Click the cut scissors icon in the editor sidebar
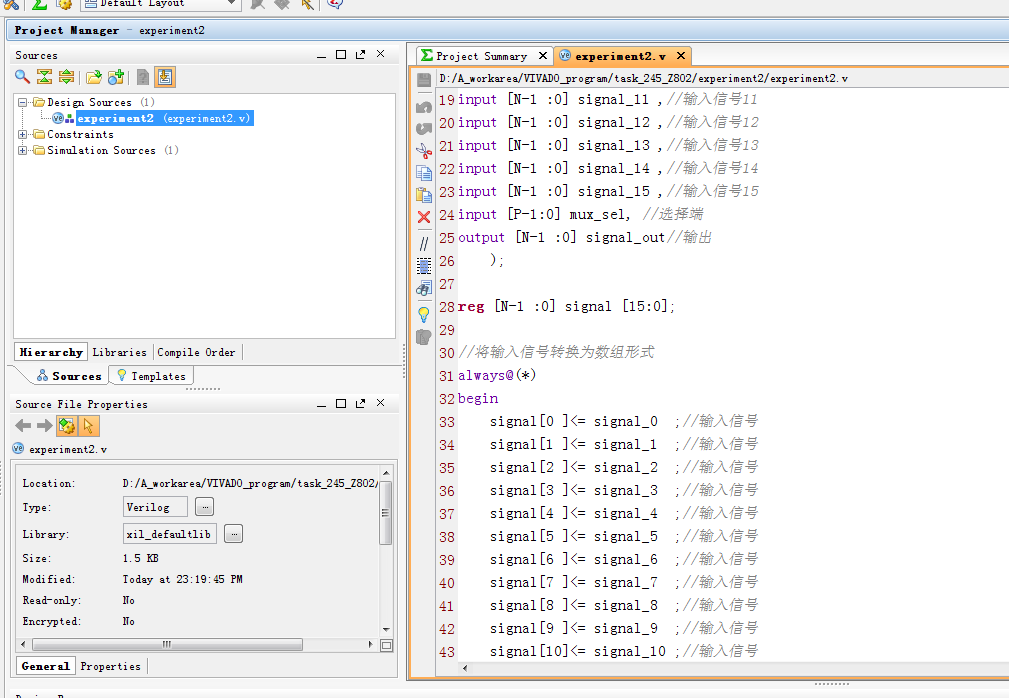1009x698 pixels. click(x=423, y=151)
